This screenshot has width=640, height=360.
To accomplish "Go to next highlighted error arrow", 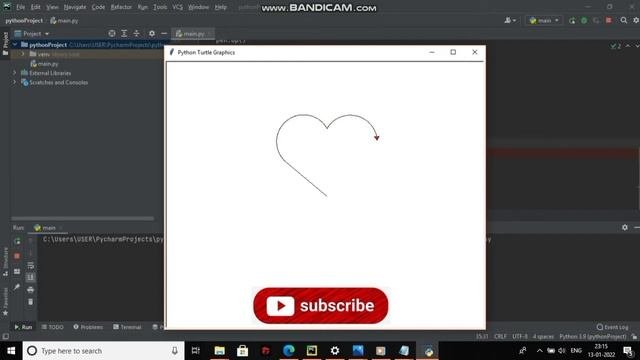I will (637, 46).
